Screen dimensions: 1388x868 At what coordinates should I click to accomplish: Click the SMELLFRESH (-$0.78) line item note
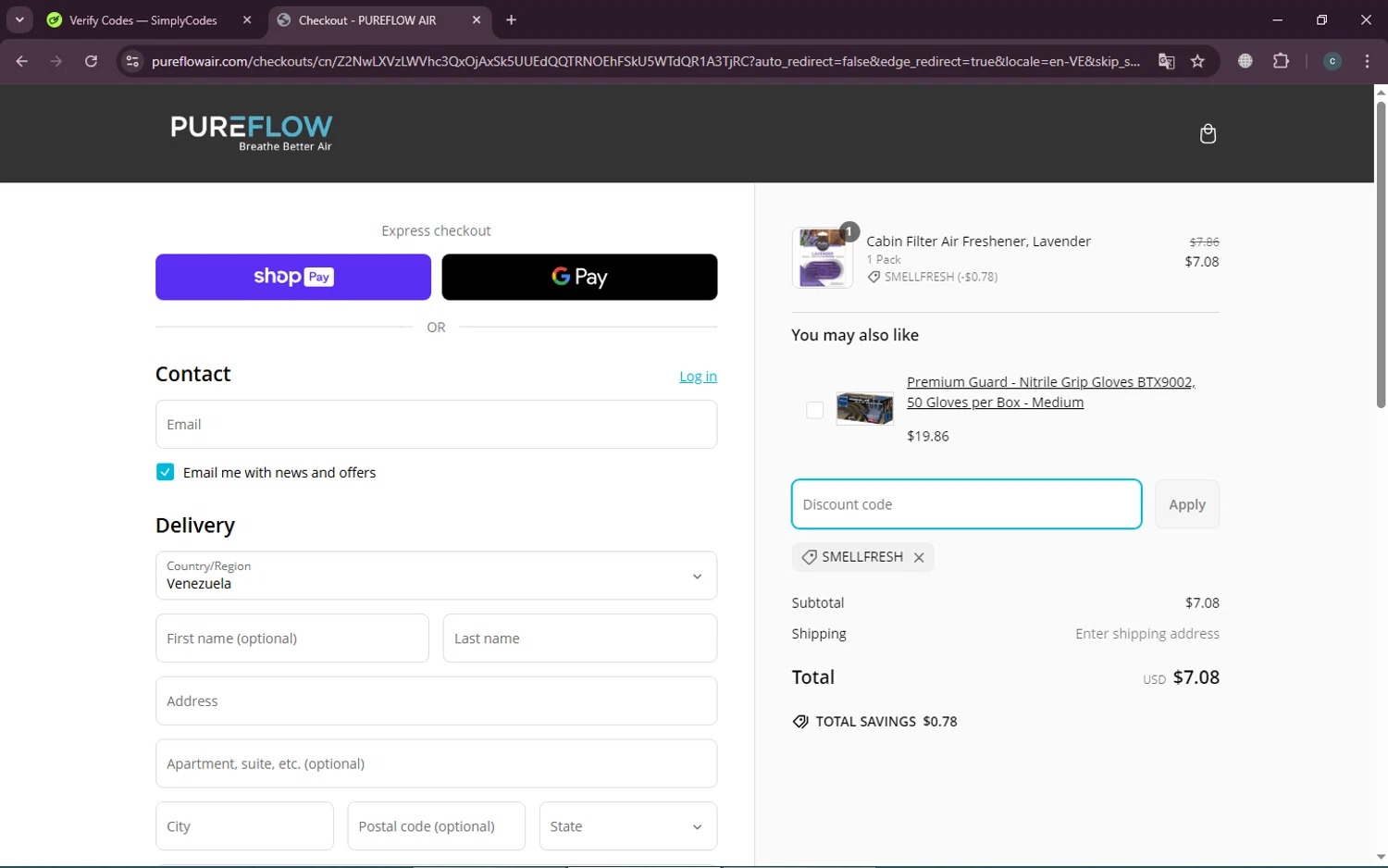pyautogui.click(x=933, y=277)
